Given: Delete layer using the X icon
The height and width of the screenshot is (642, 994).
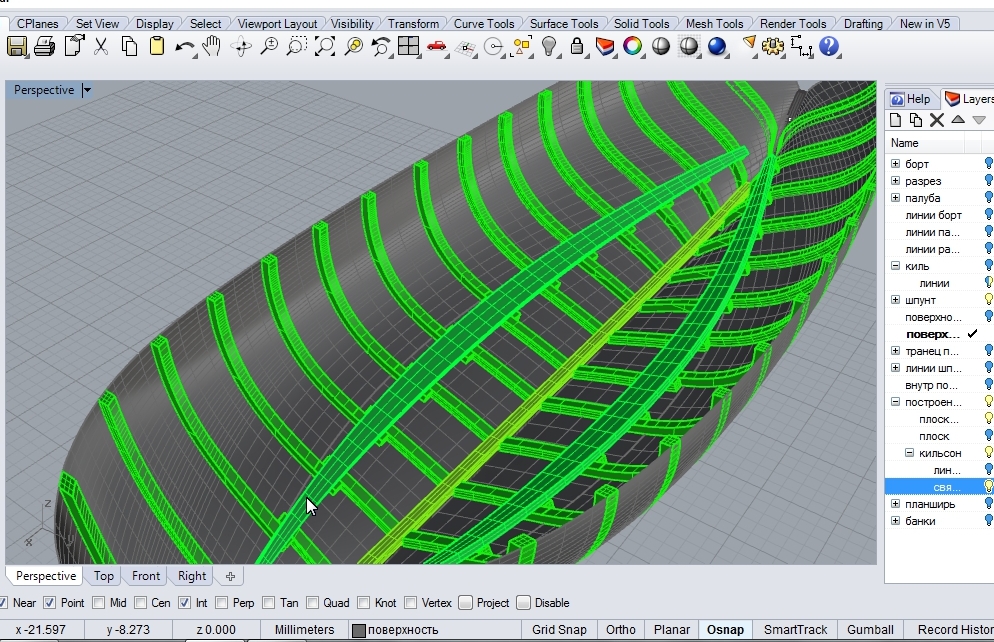Looking at the screenshot, I should pos(937,120).
